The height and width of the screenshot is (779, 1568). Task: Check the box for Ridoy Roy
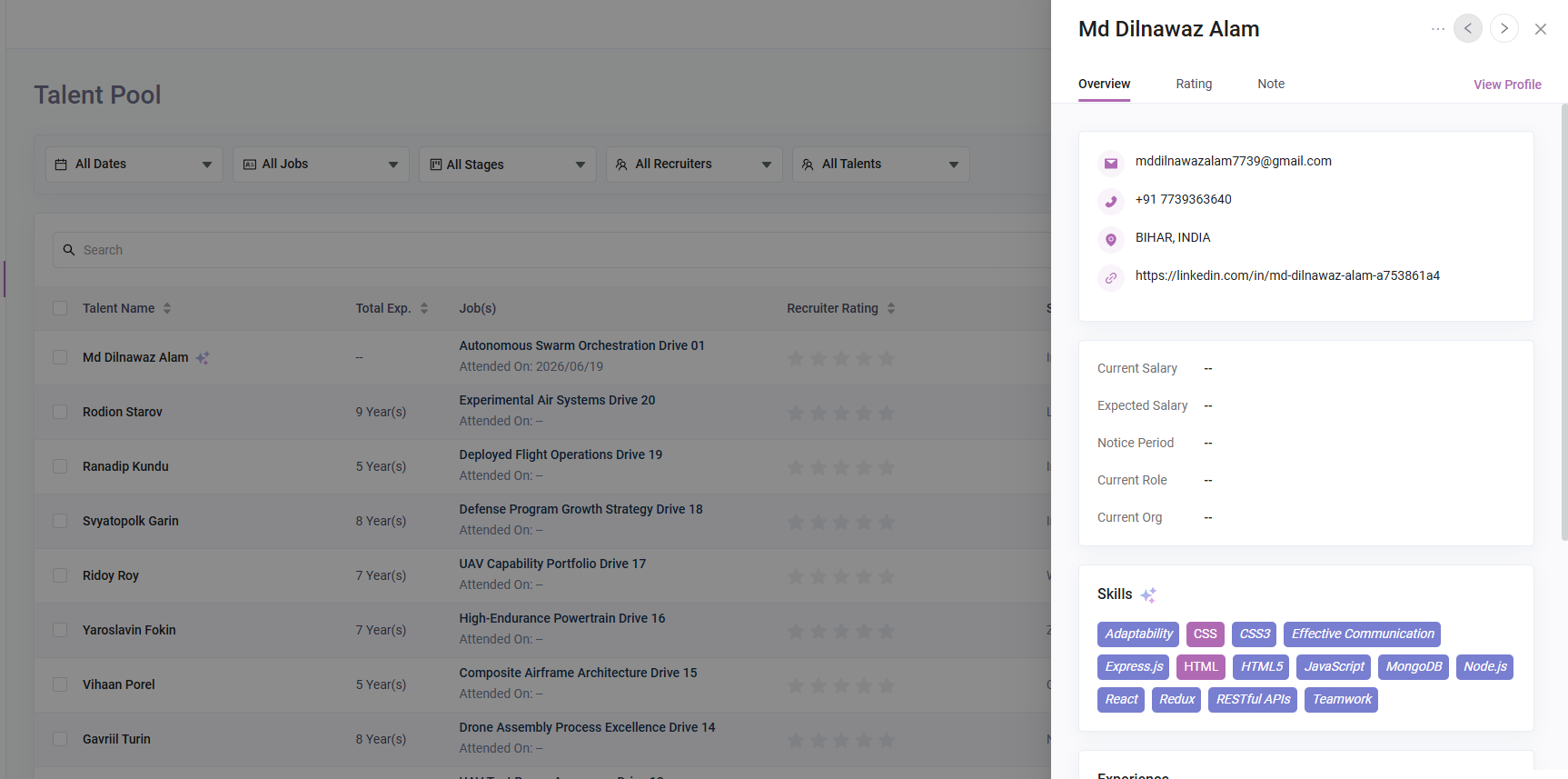[x=60, y=575]
